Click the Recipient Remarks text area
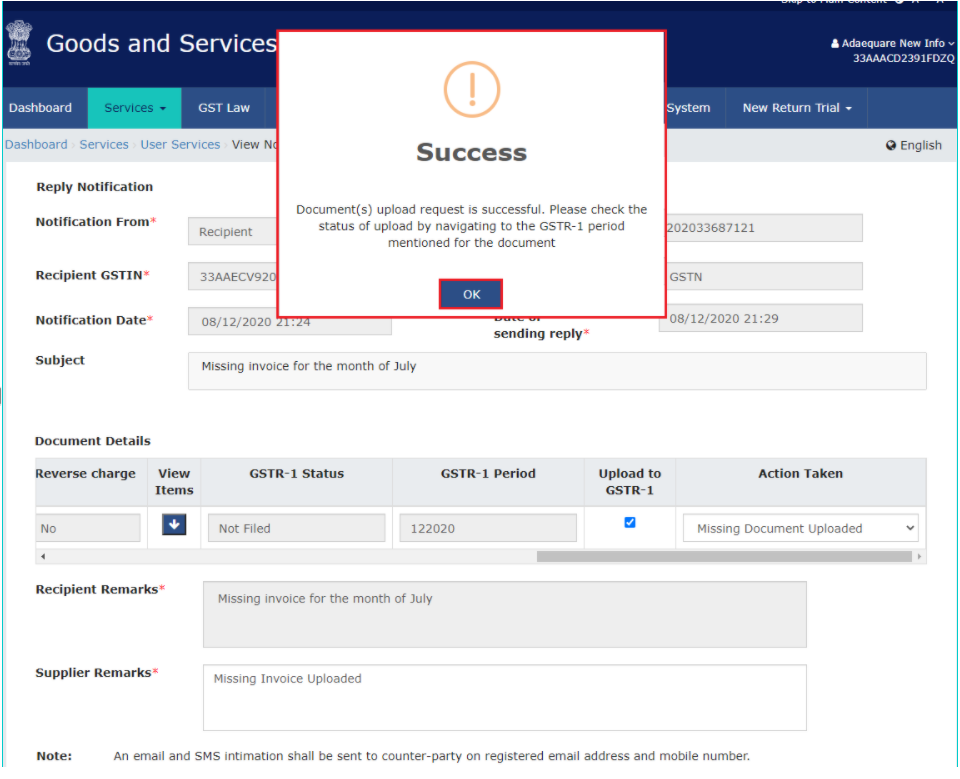This screenshot has width=960, height=779. click(504, 614)
